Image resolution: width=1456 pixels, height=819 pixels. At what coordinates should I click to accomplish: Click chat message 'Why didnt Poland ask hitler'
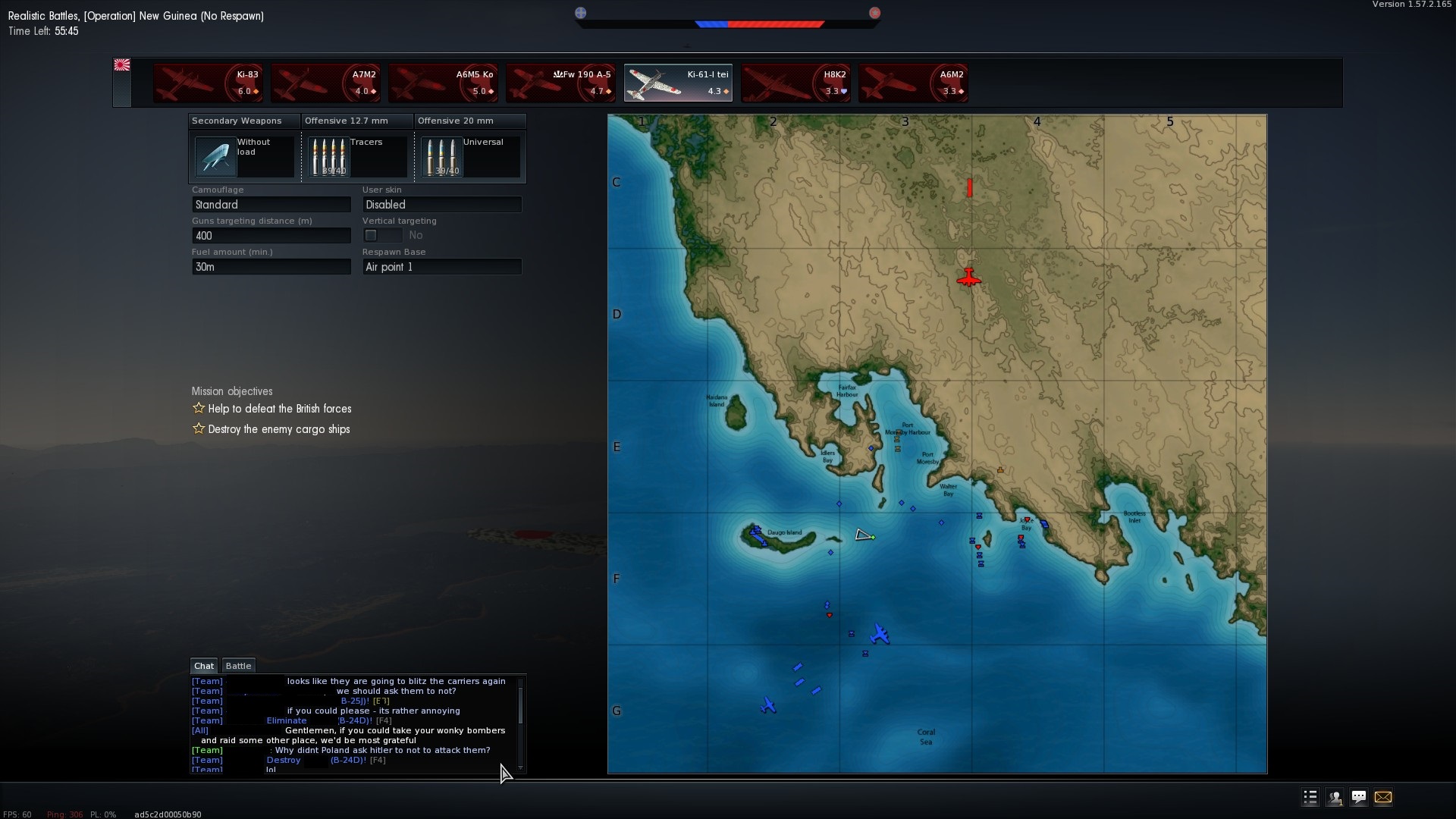382,750
